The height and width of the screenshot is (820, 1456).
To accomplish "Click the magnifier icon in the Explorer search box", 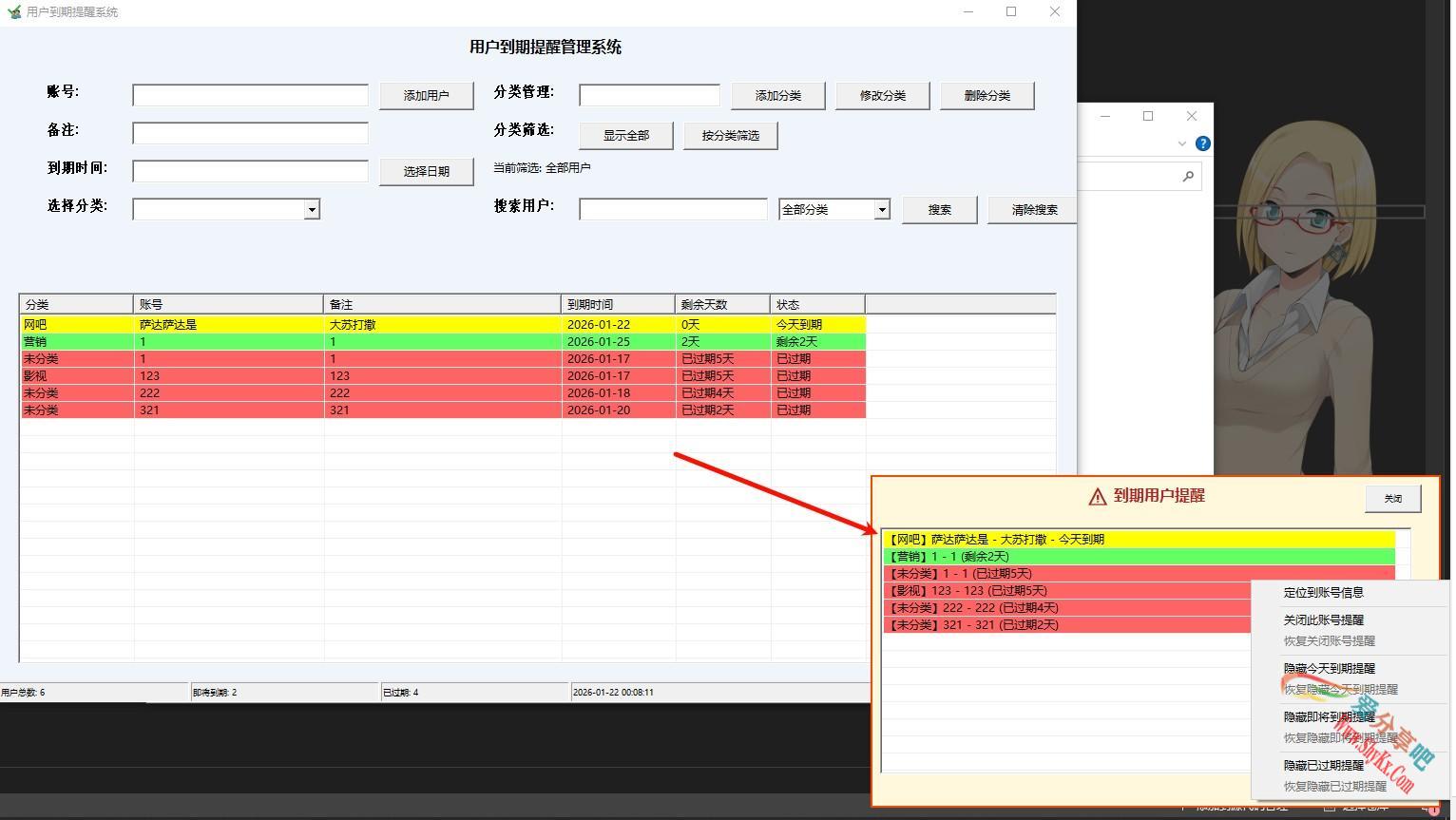I will 1188,176.
